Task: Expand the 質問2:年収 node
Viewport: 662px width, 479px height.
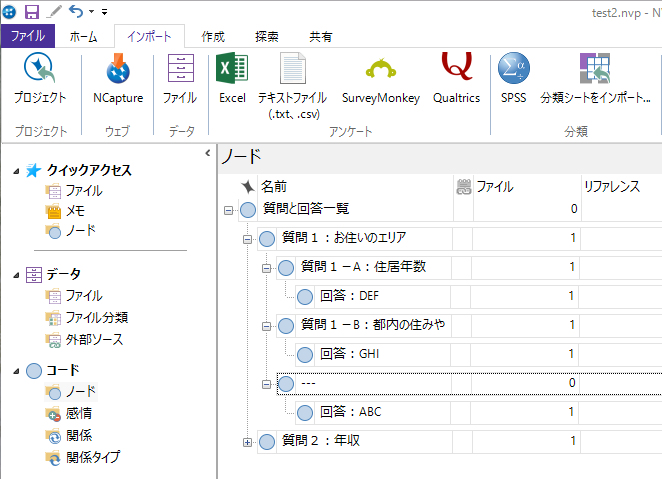Action: (248, 441)
